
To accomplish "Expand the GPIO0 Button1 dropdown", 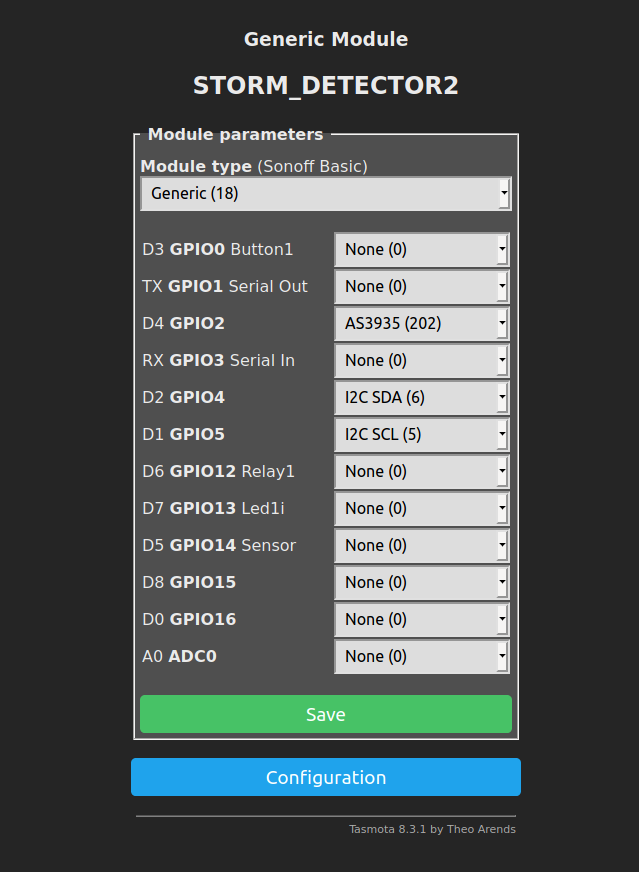I will coord(421,249).
